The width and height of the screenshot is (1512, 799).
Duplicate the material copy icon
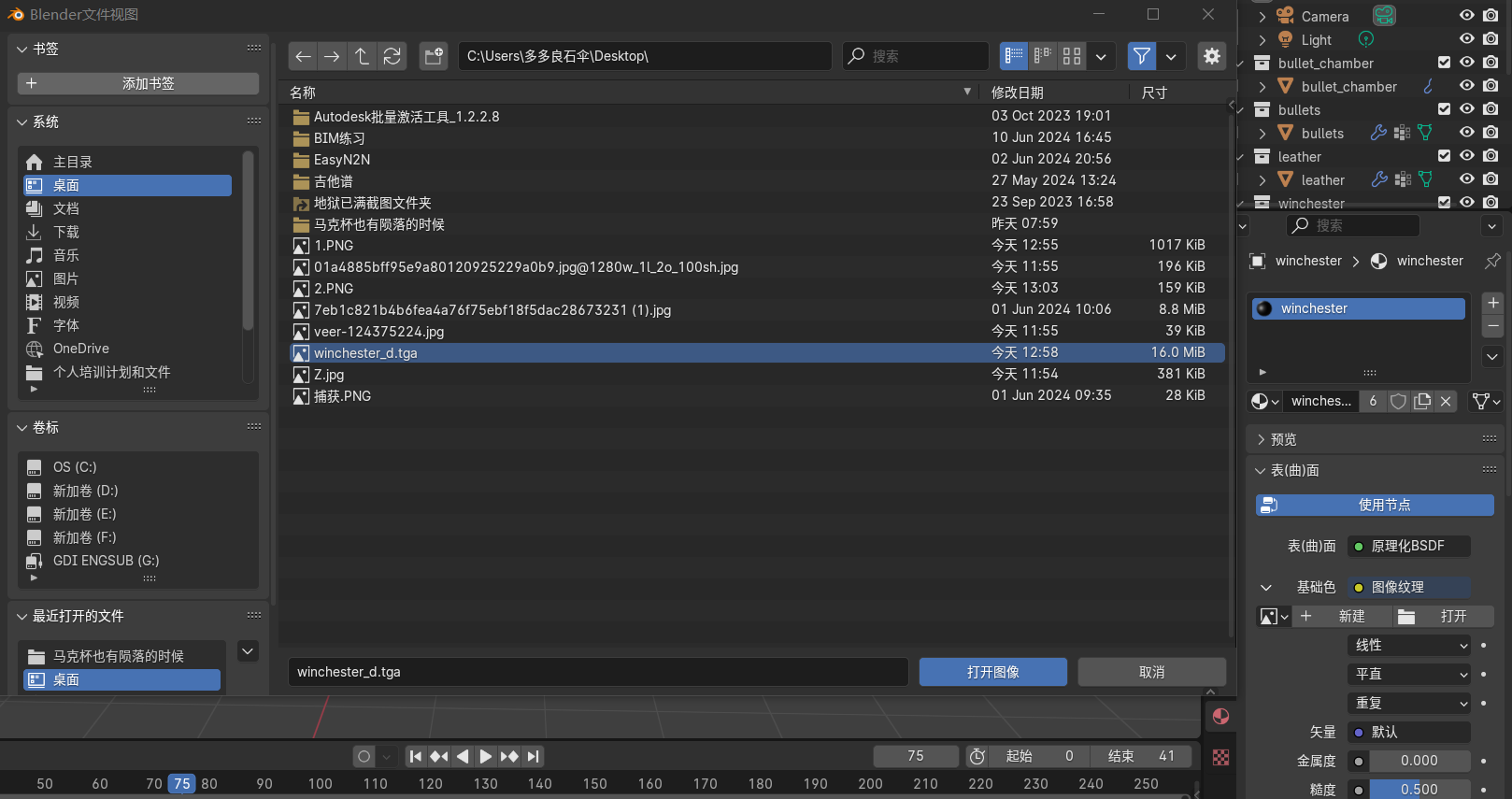pyautogui.click(x=1422, y=401)
